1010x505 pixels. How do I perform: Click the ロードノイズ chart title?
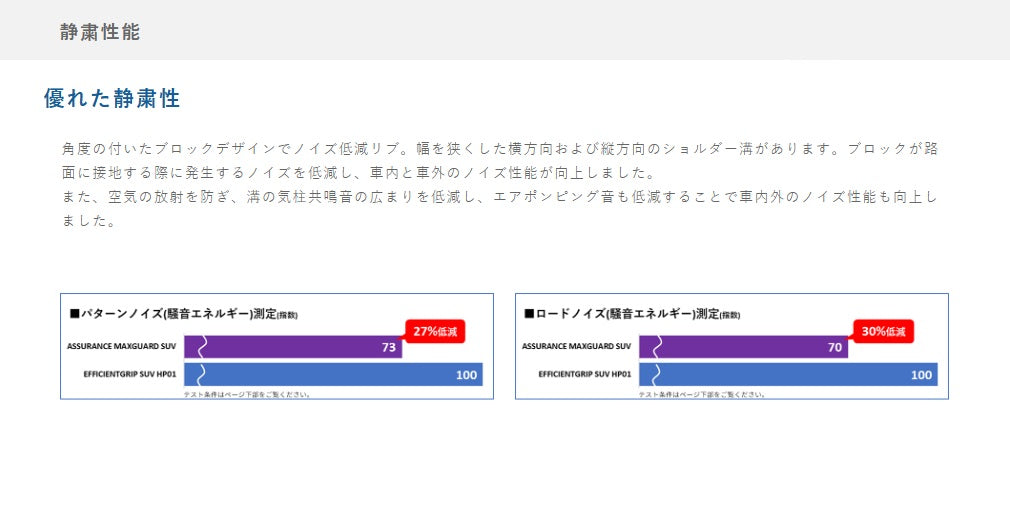(x=632, y=314)
